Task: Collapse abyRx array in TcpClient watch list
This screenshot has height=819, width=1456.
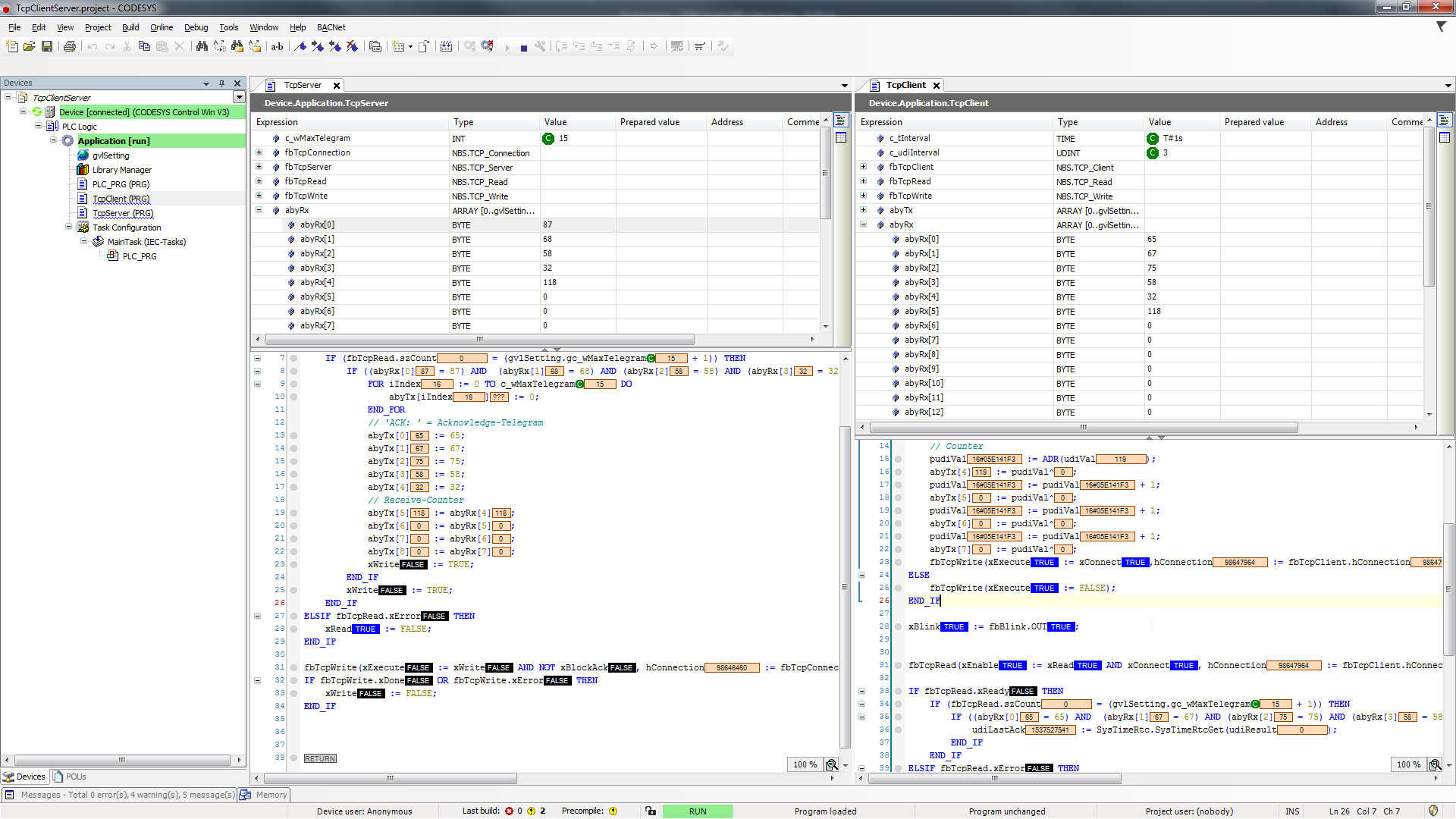Action: 863,224
